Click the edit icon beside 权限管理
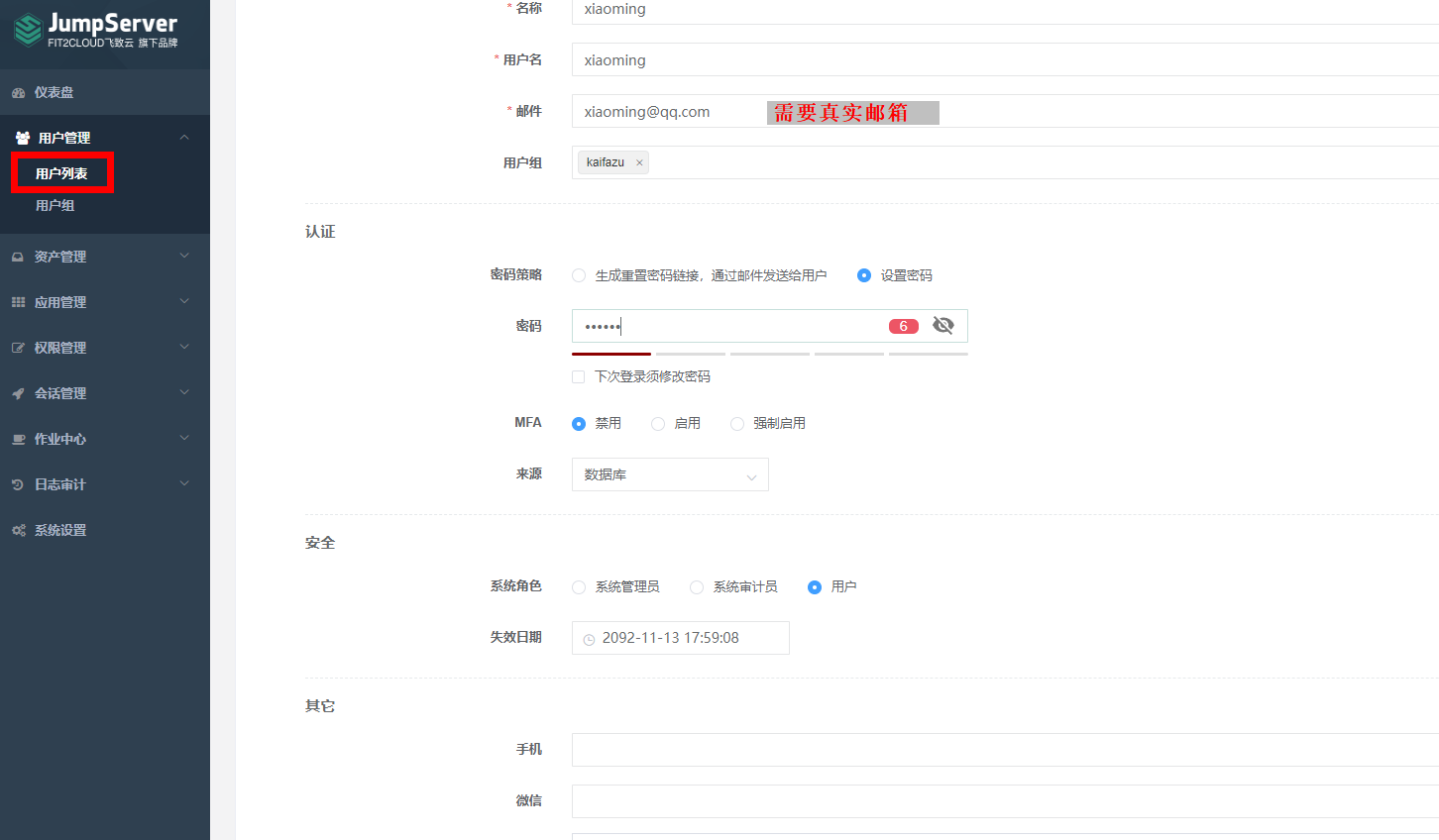 18,348
